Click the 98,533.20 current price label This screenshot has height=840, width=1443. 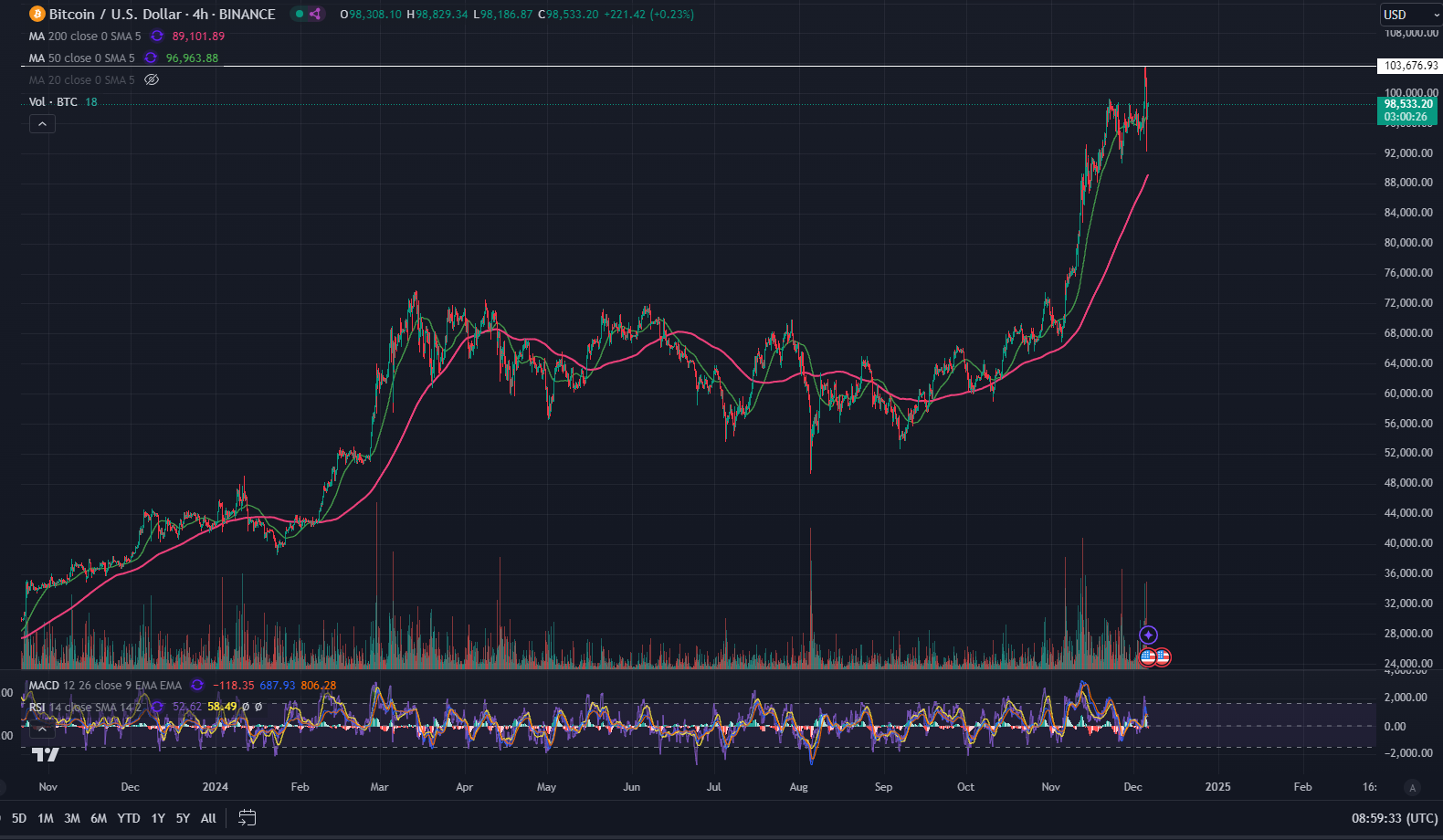coord(1408,110)
